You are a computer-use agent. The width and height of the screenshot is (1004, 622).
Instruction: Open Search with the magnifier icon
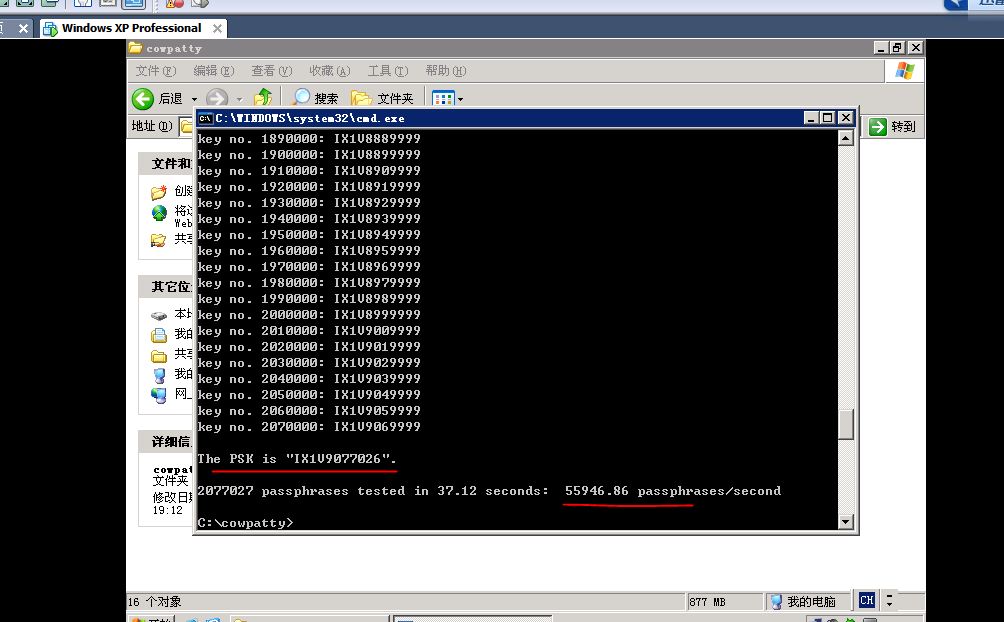[300, 98]
